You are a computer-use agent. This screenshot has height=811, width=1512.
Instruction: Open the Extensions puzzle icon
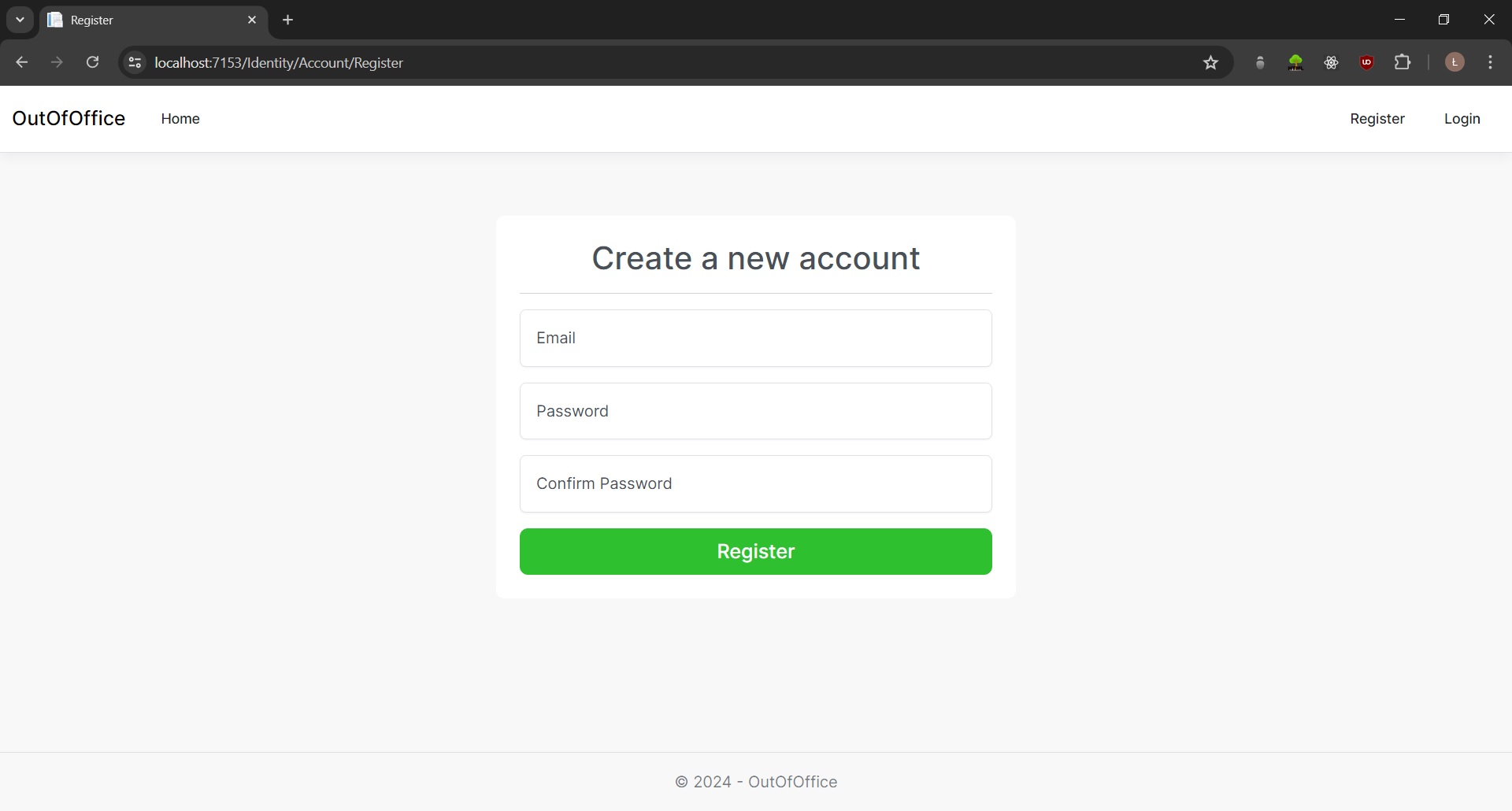(1403, 62)
